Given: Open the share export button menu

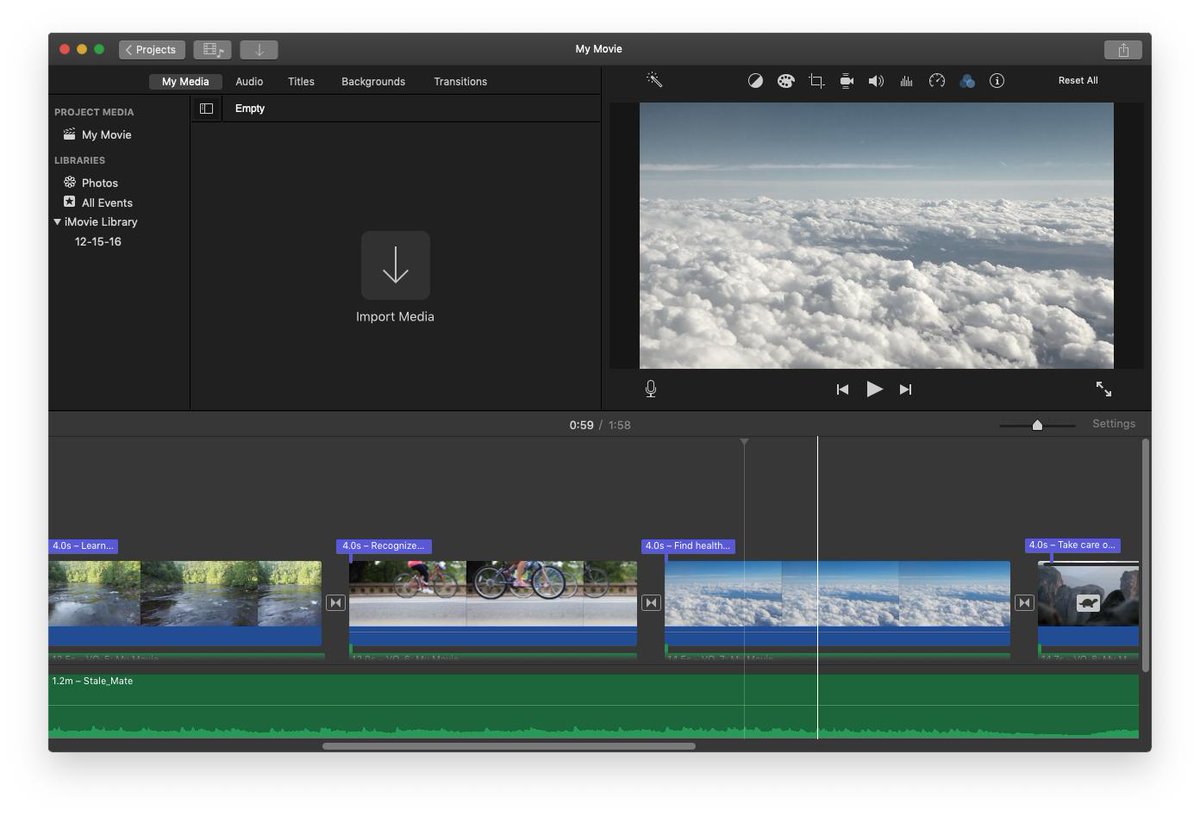Looking at the screenshot, I should pos(1123,50).
